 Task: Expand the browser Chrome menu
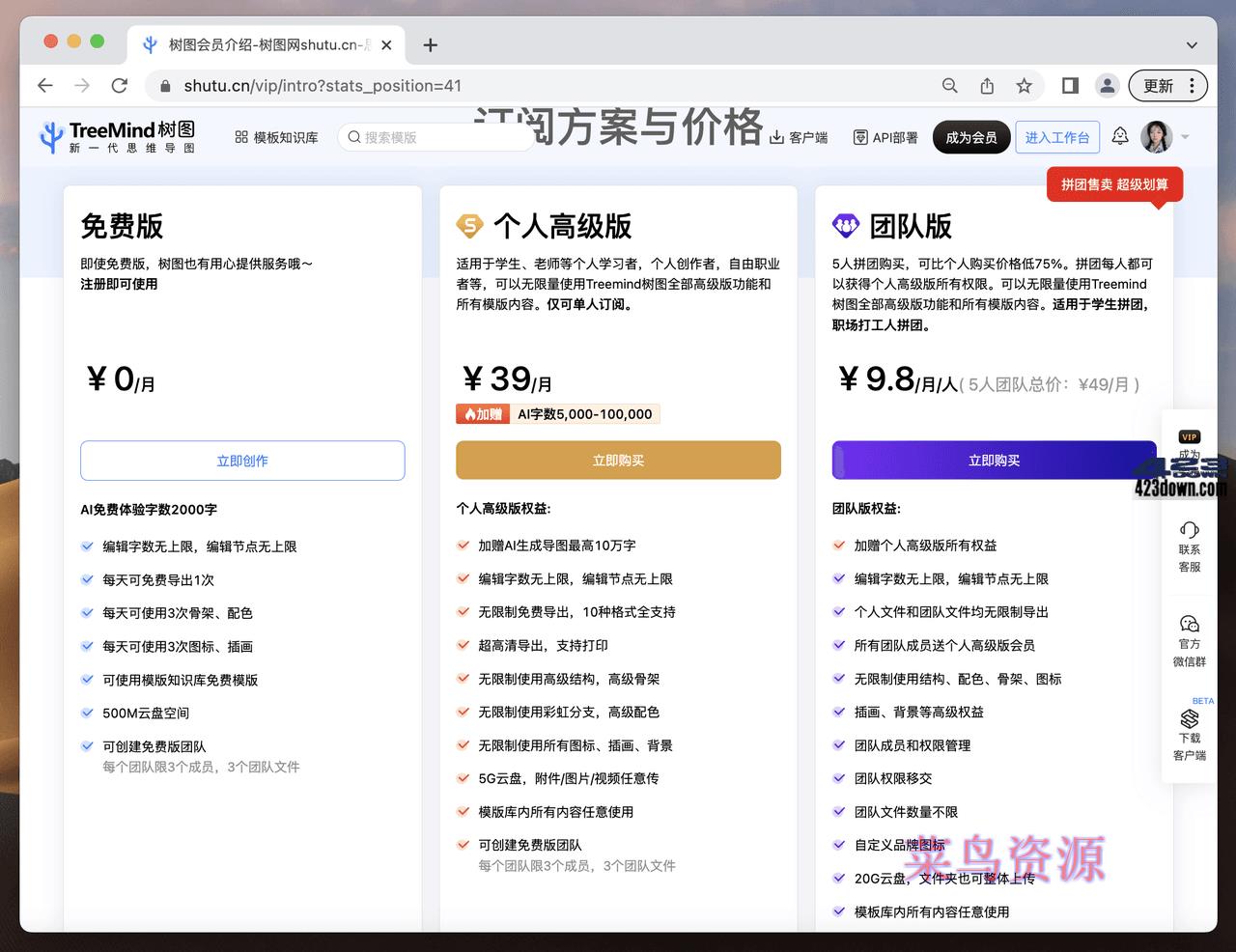1194,85
